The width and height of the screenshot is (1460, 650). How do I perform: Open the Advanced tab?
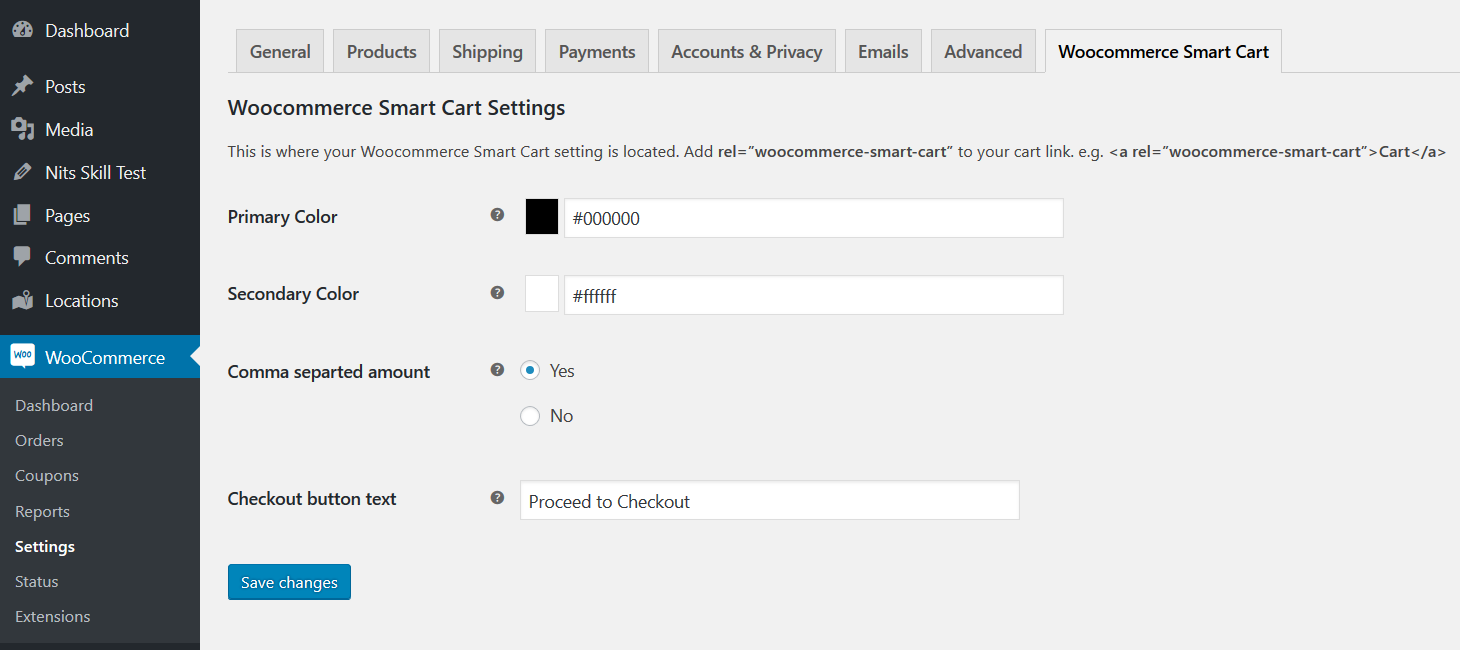pos(983,51)
